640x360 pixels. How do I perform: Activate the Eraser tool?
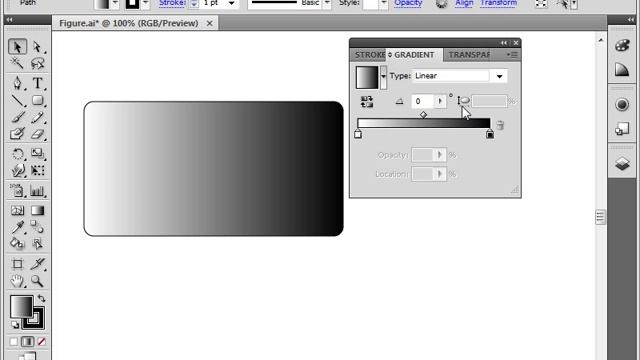(37, 134)
